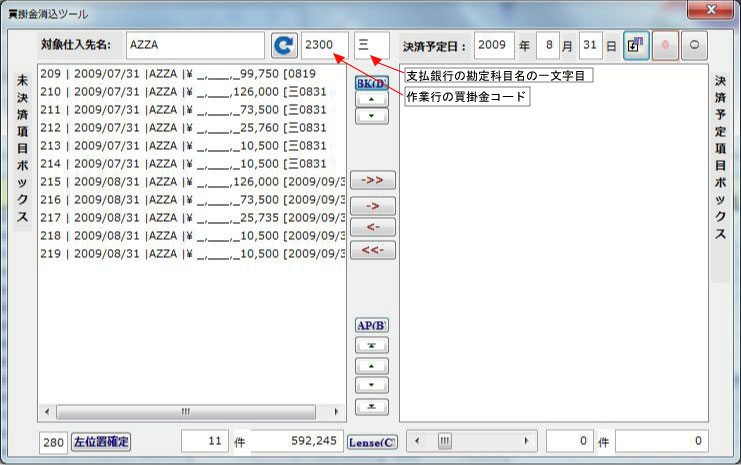The height and width of the screenshot is (465, 741).
Task: Click the right count field showing 0 before 件
Action: 569,441
